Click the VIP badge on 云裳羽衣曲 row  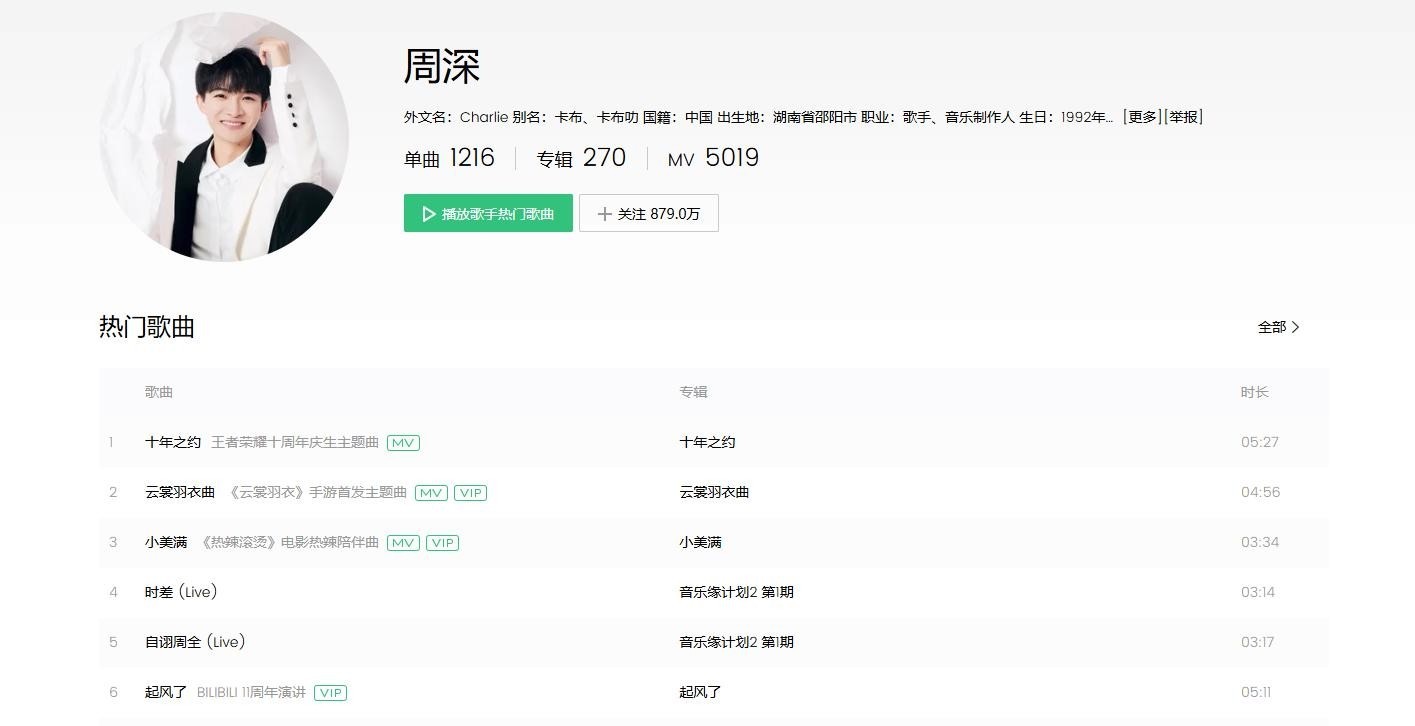point(470,493)
